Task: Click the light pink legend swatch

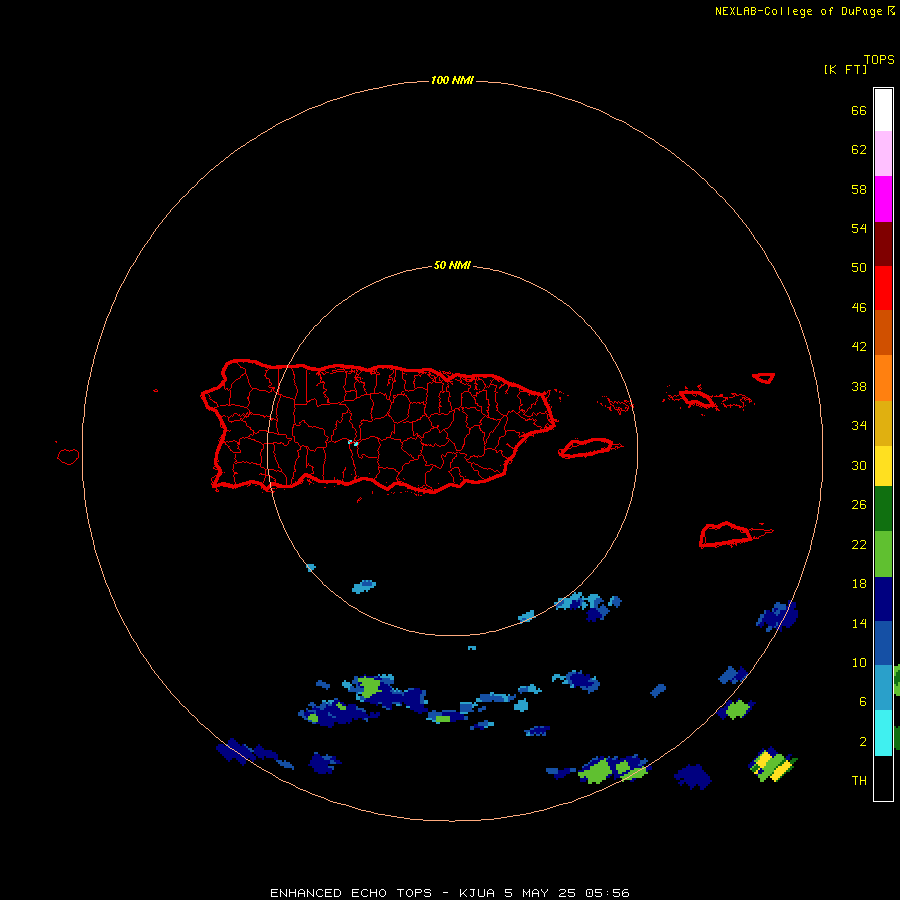Action: click(x=883, y=153)
